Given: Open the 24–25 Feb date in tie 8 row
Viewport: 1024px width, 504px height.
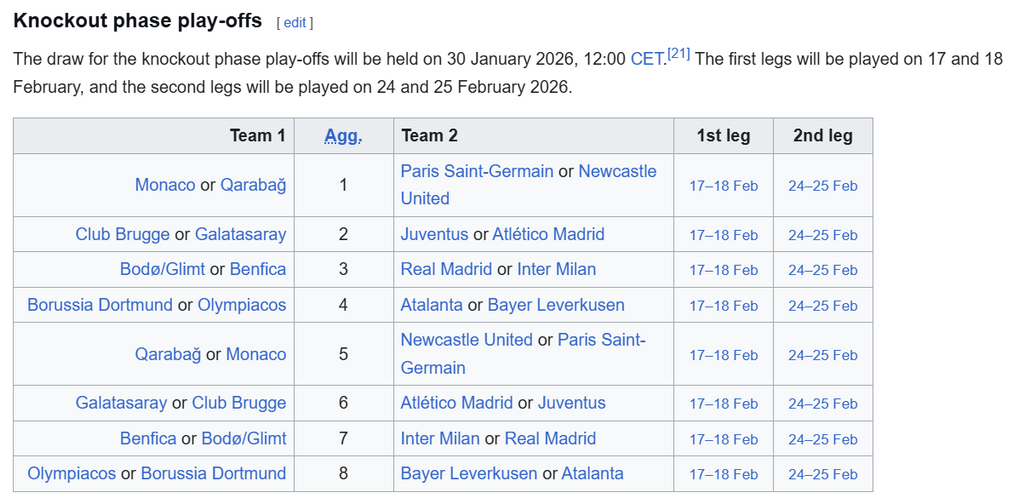Looking at the screenshot, I should click(822, 474).
